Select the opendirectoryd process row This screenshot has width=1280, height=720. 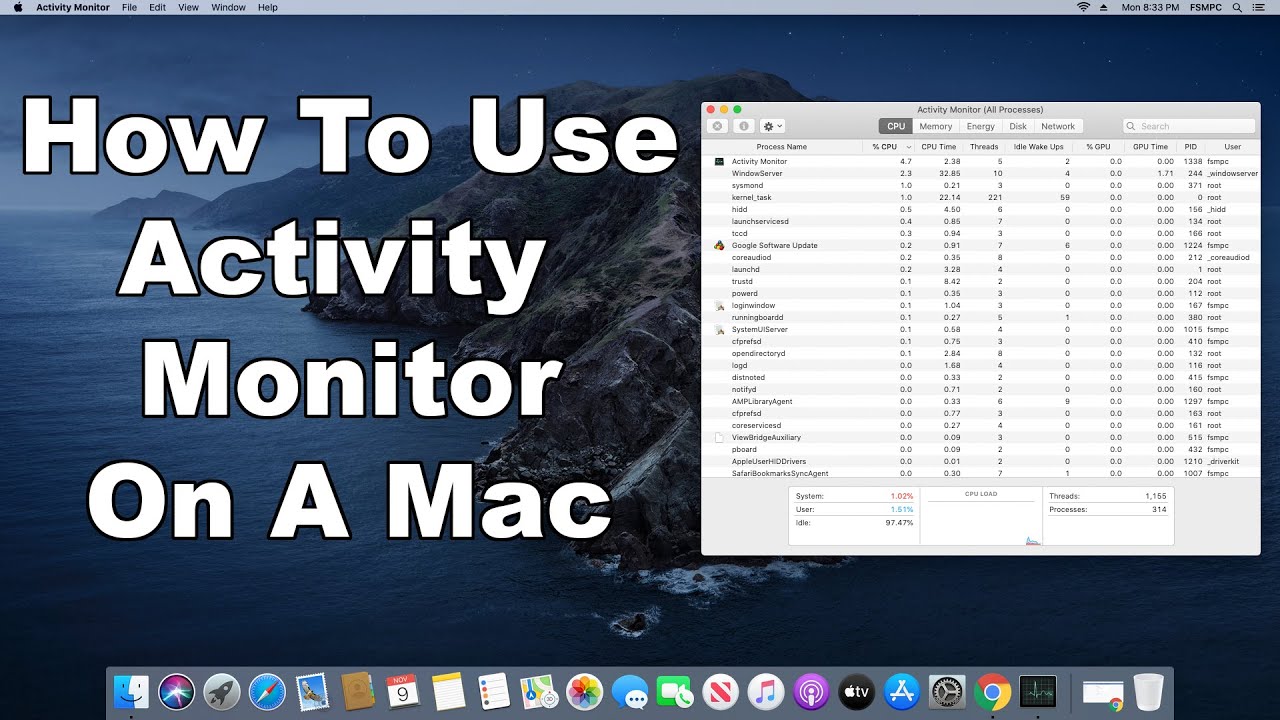981,353
